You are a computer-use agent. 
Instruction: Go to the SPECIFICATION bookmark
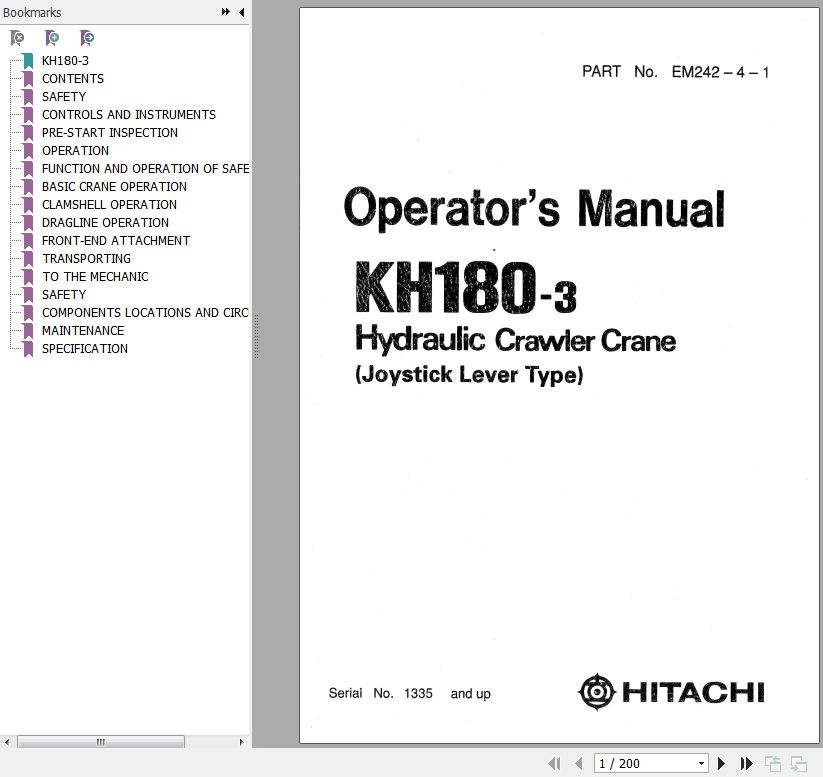(85, 349)
